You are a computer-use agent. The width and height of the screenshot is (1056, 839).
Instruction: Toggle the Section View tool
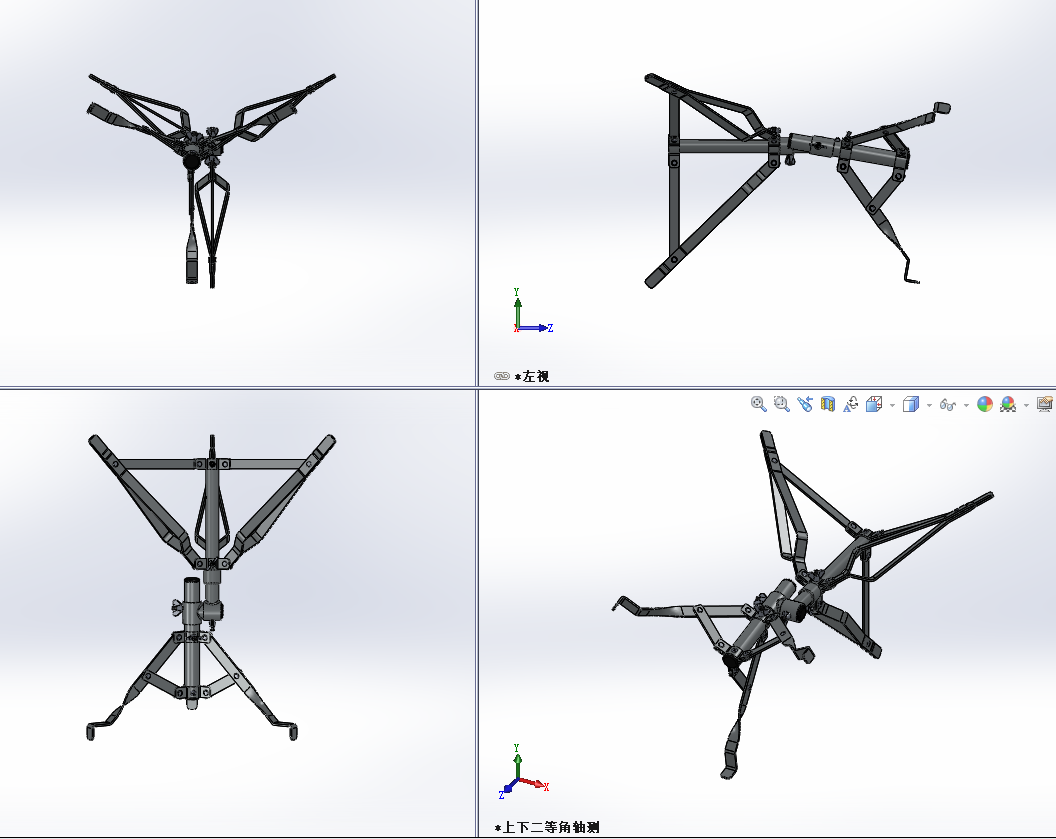(x=828, y=404)
